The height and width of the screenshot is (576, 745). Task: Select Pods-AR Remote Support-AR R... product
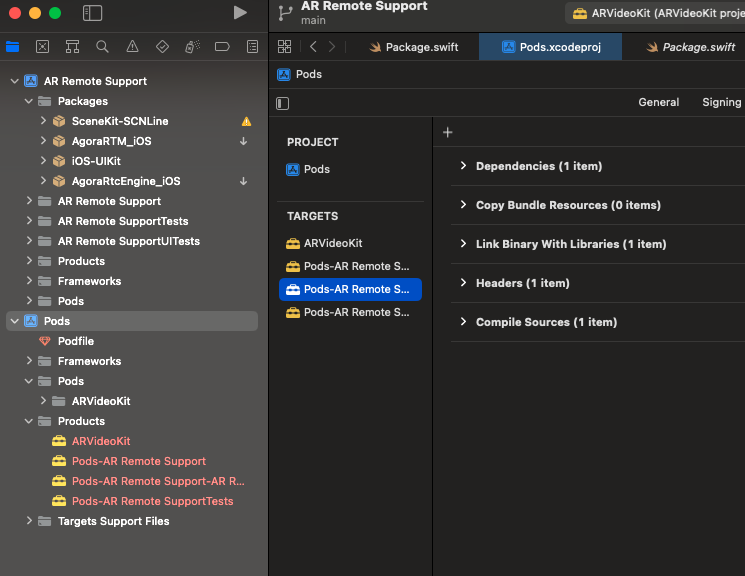(132, 481)
